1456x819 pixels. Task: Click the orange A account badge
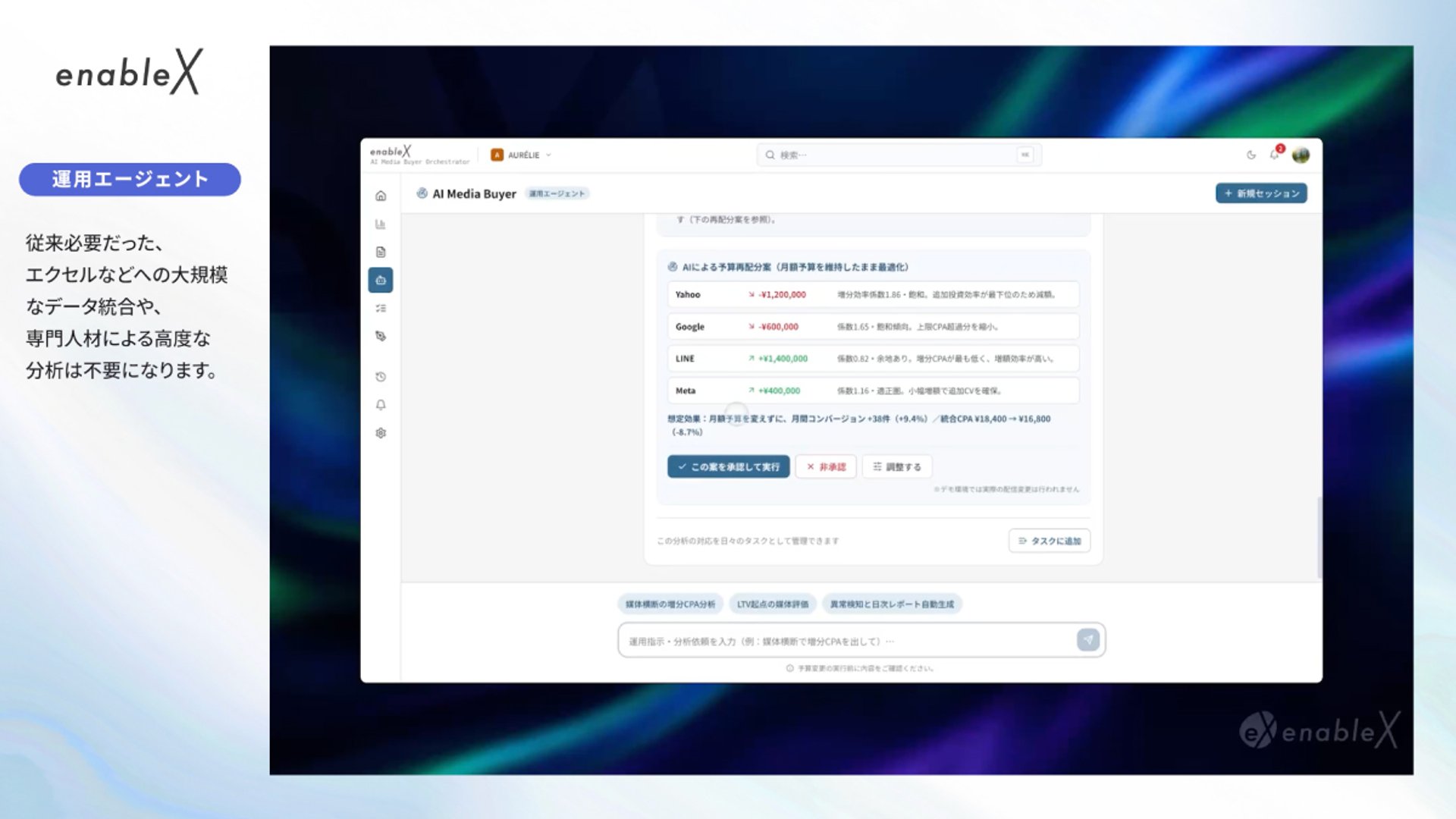(497, 155)
